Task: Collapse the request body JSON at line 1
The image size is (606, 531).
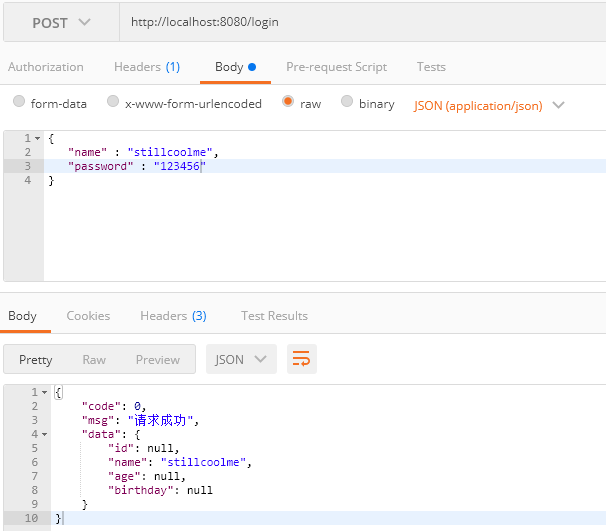Action: [x=37, y=137]
